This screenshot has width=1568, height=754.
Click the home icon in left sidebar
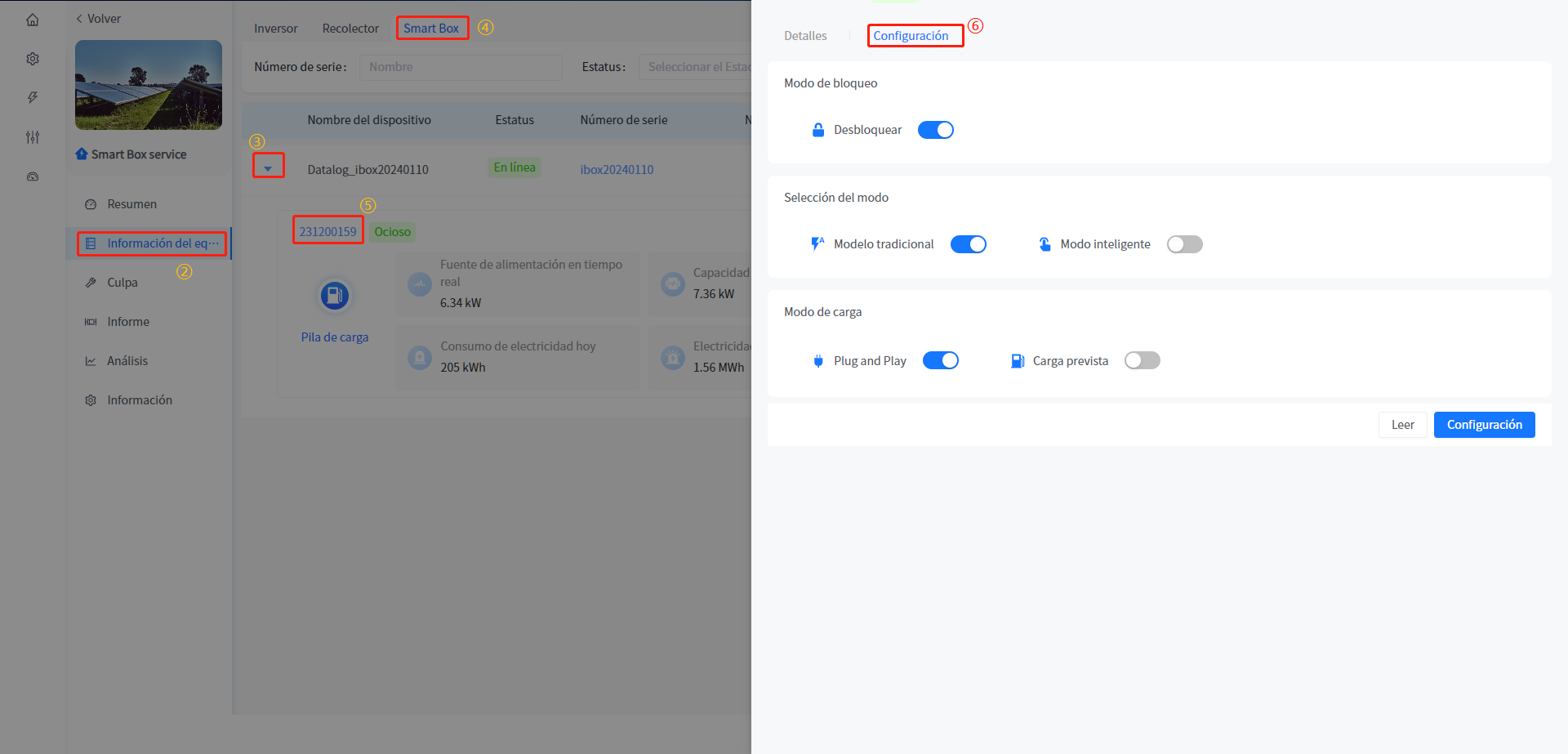(x=33, y=20)
